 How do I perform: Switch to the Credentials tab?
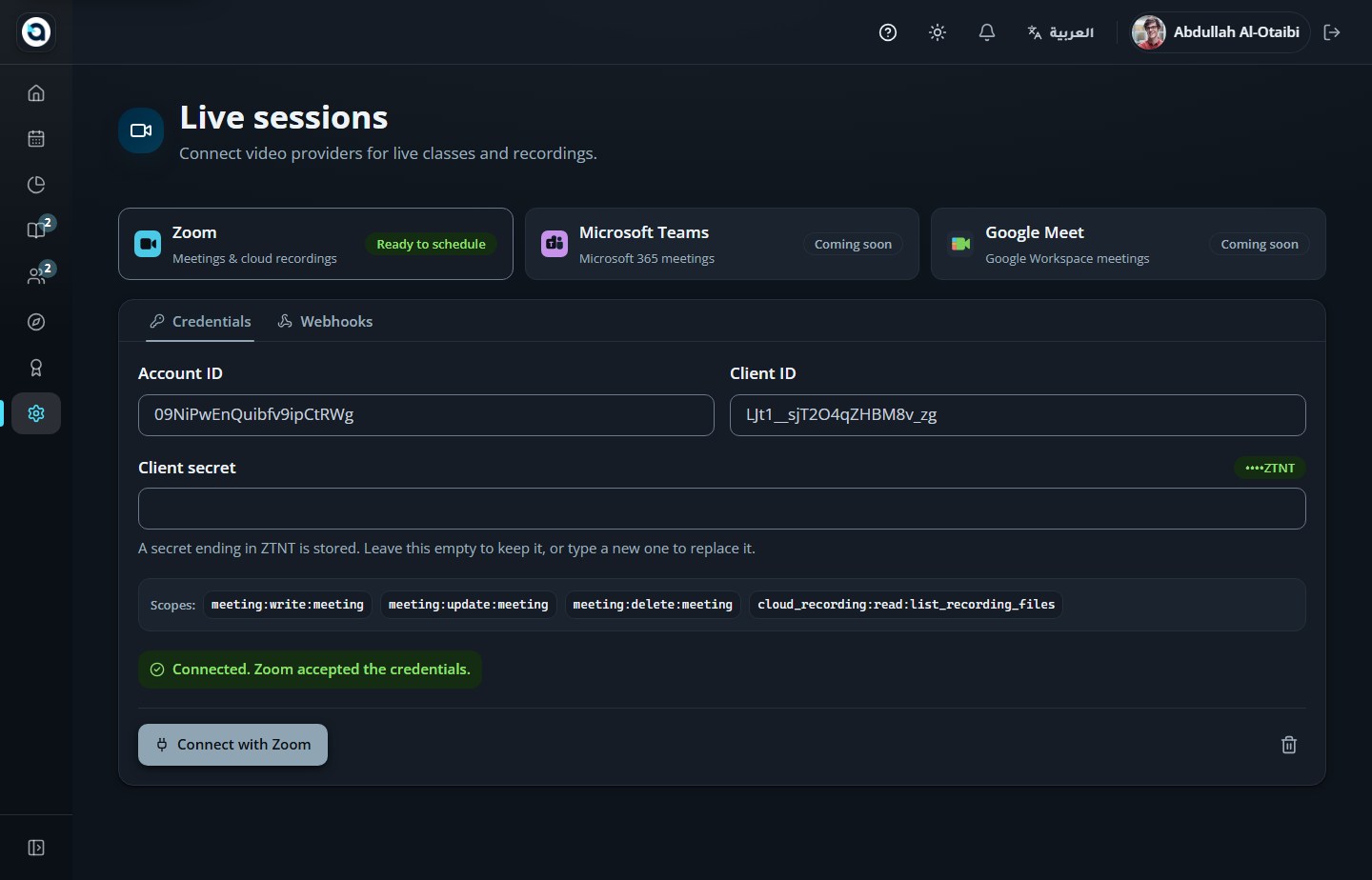(200, 322)
